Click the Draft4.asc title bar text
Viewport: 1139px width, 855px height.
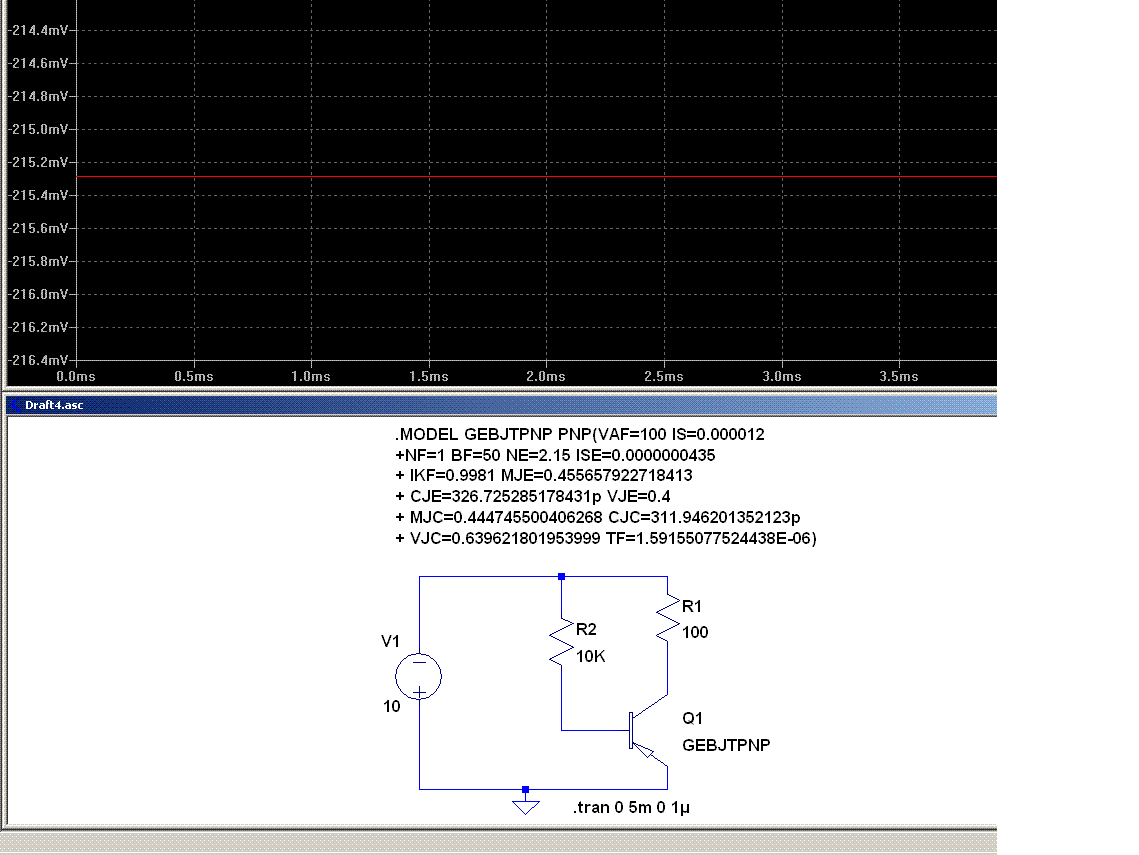point(54,405)
